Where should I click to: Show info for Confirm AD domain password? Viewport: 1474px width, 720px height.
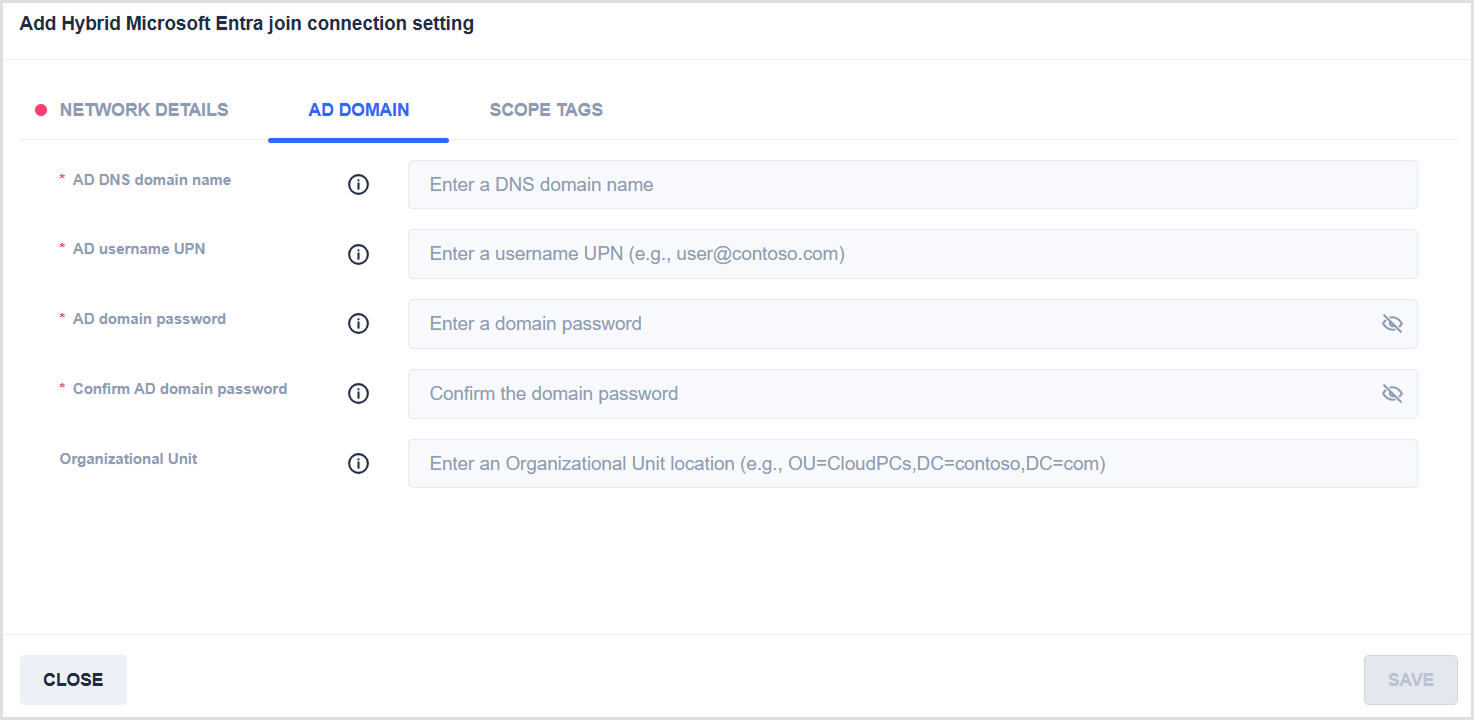(x=358, y=394)
